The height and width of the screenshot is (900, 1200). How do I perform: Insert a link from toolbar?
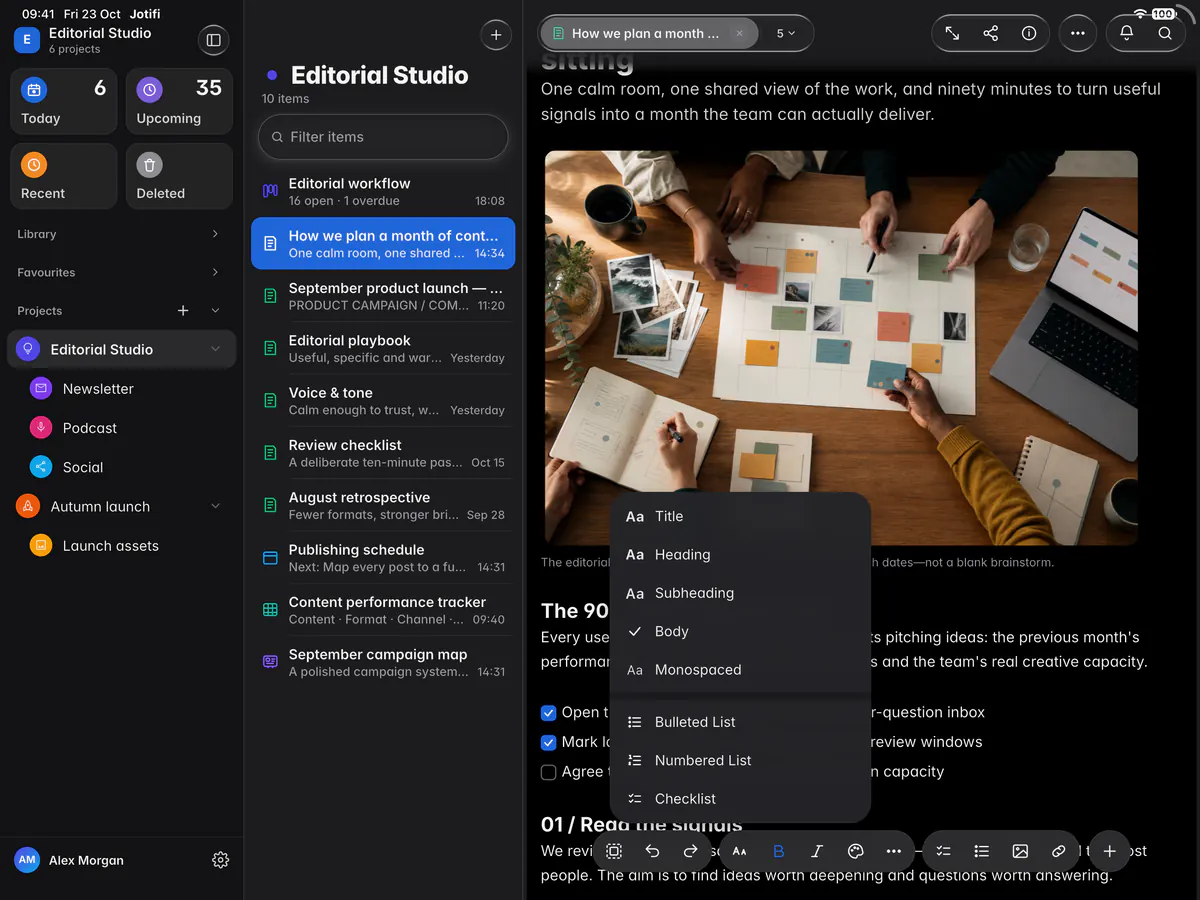click(x=1058, y=851)
